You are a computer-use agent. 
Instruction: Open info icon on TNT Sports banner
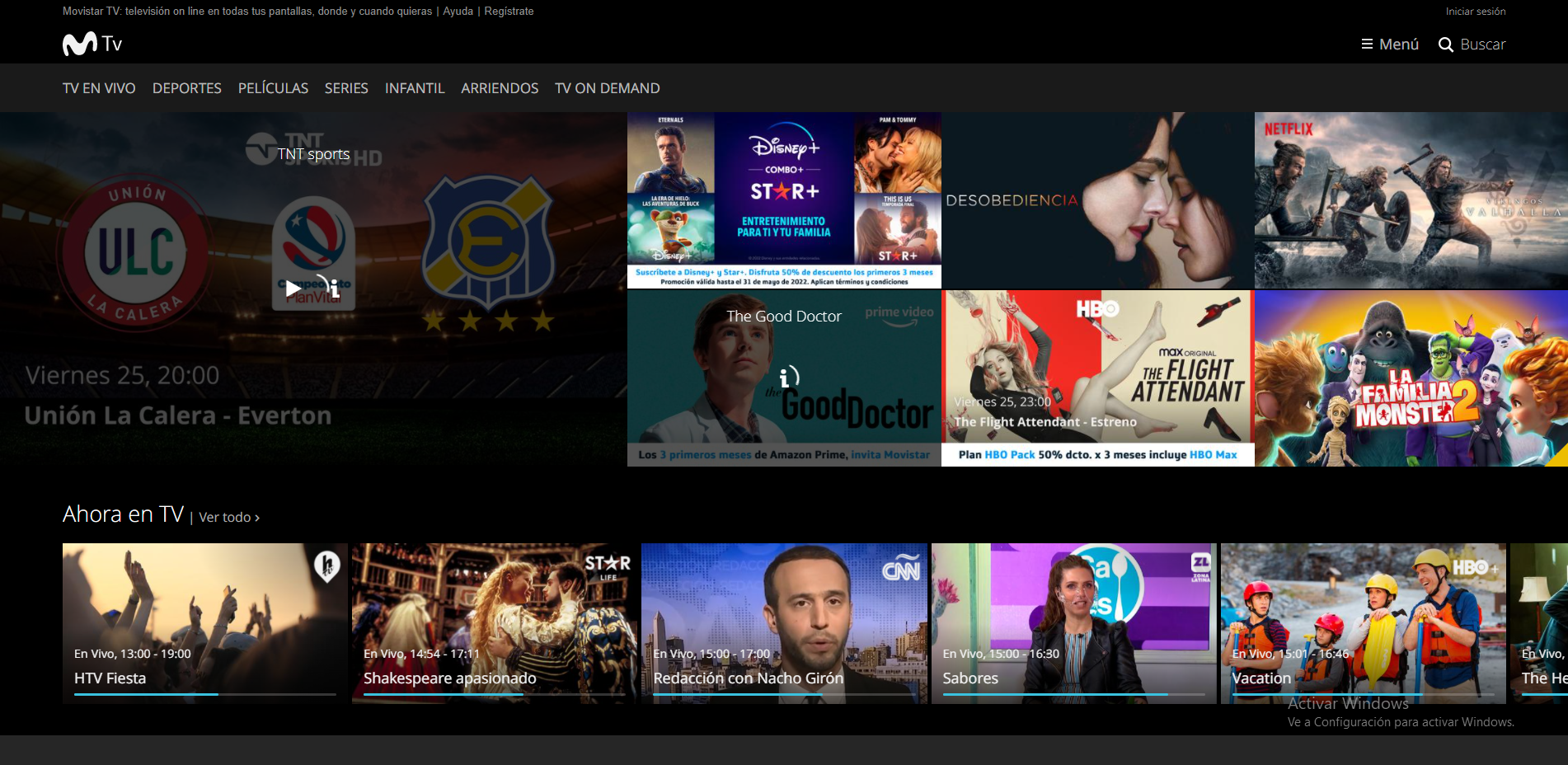coord(331,288)
